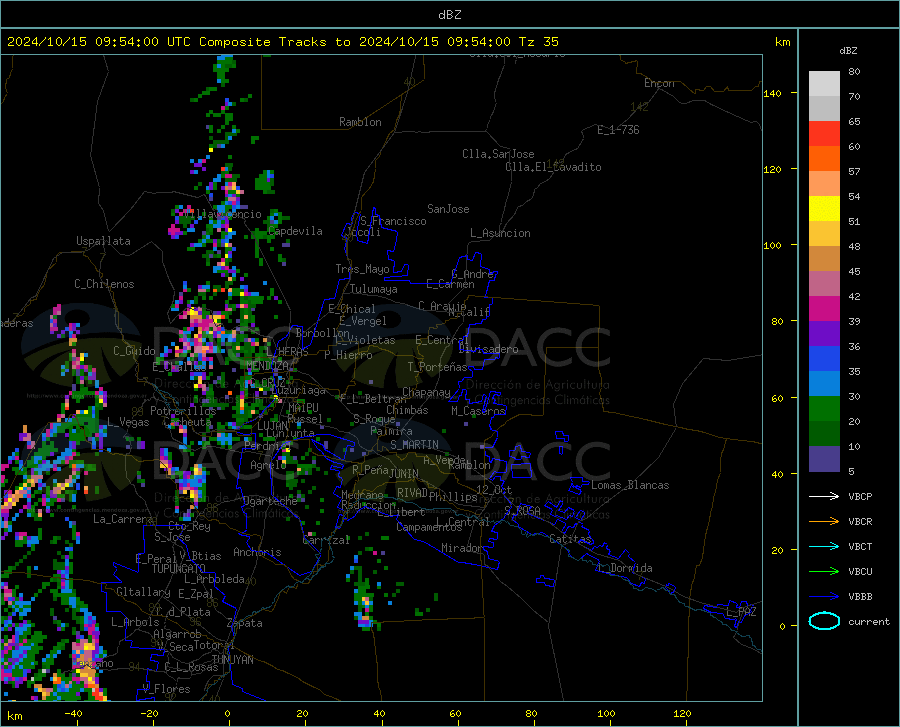Click the 'Tulumaya' map label

(x=374, y=289)
